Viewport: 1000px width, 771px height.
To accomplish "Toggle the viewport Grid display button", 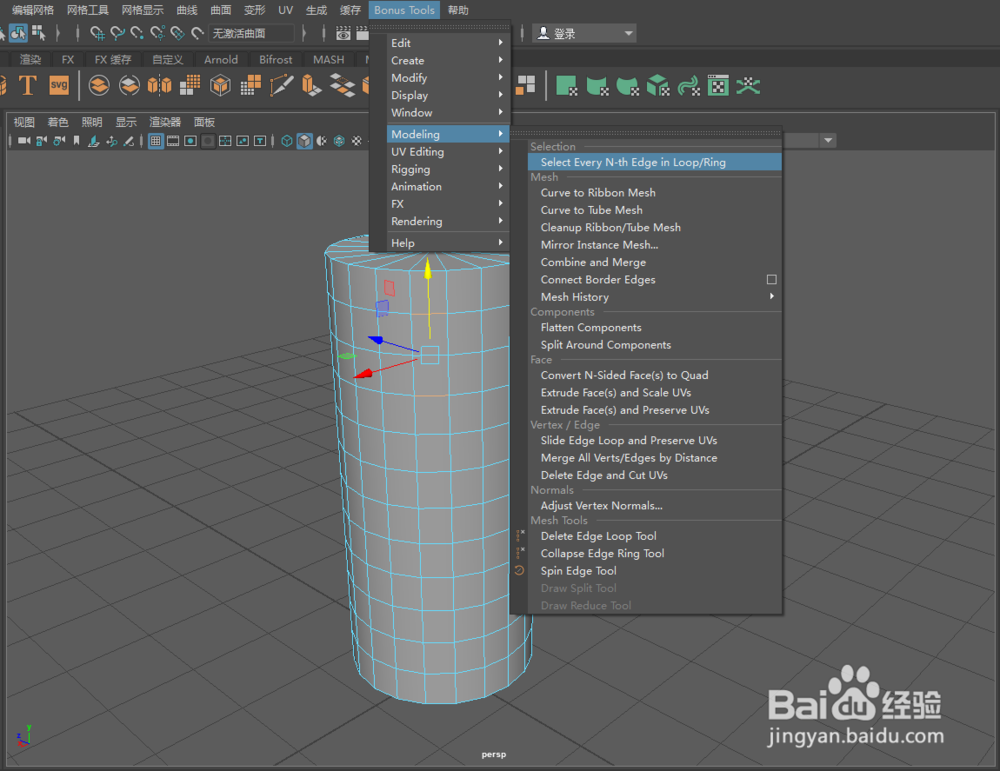I will pyautogui.click(x=156, y=141).
